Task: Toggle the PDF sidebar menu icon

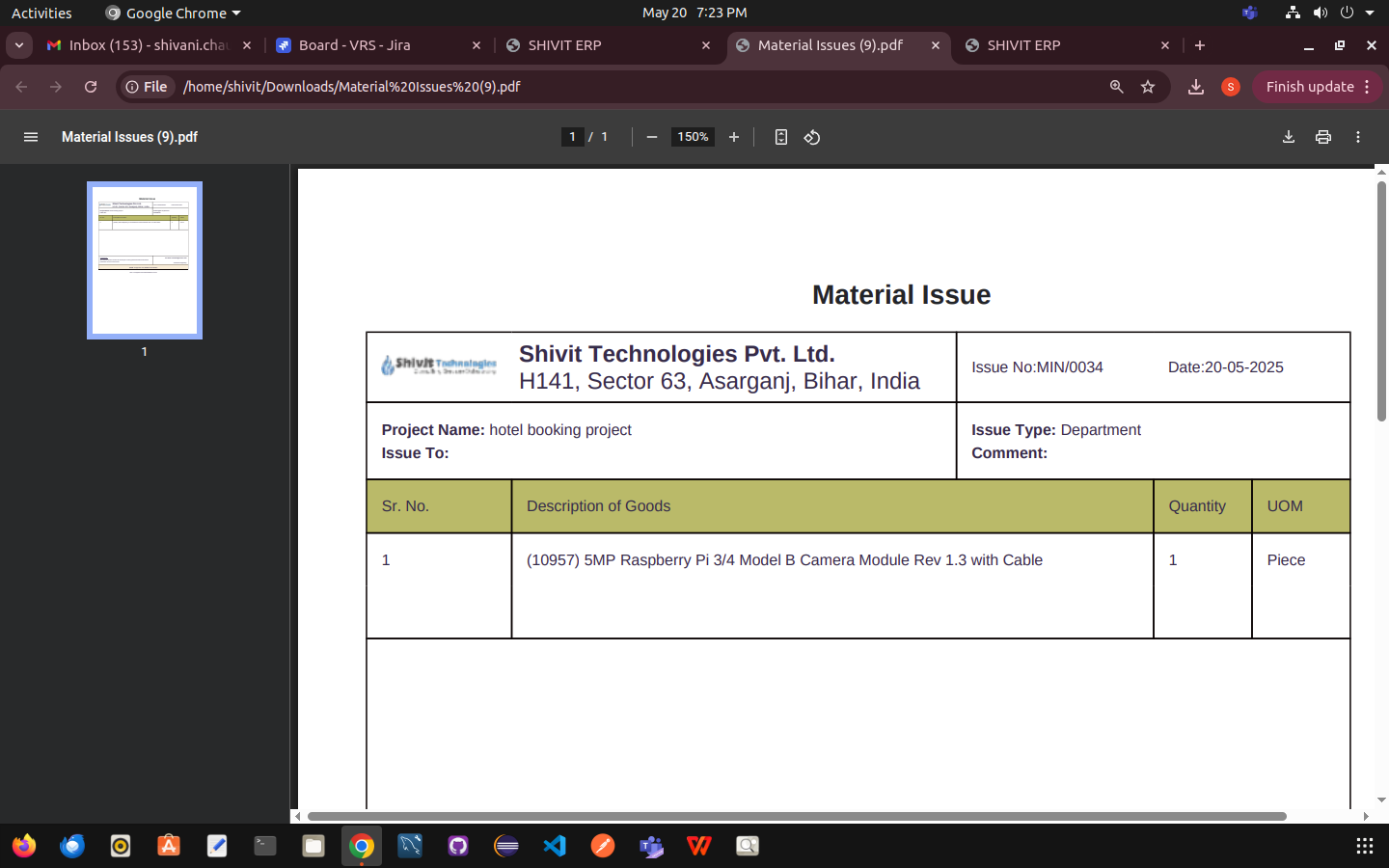Action: (x=31, y=137)
